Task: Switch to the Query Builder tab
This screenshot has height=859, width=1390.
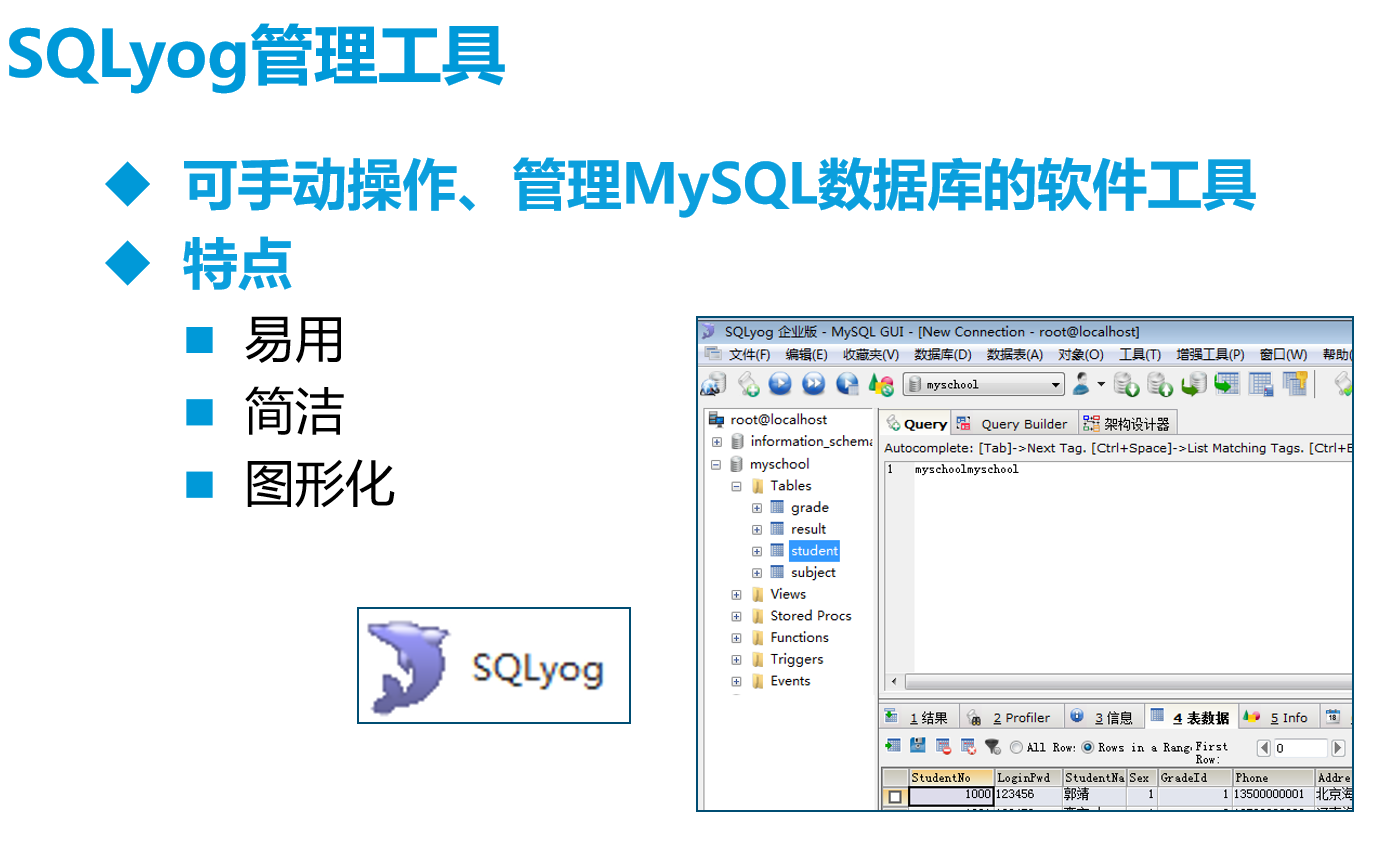Action: coord(1014,424)
